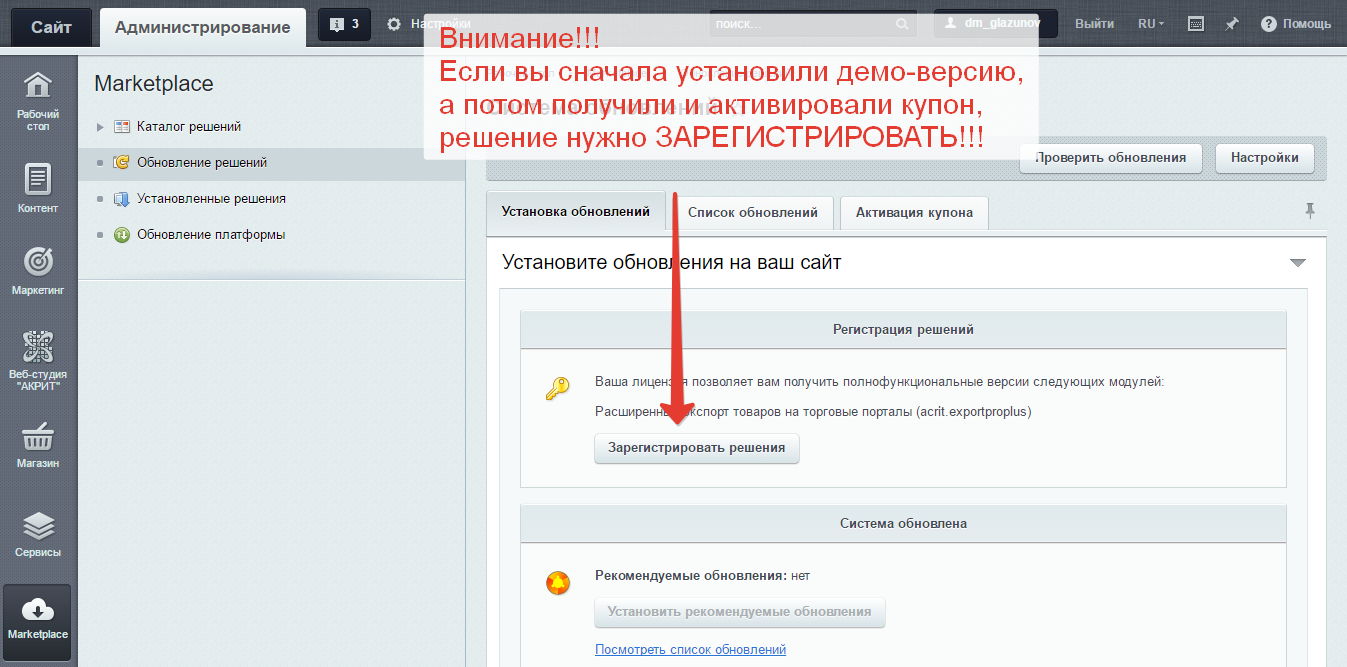Open the Рабочий стол sidebar section

(x=38, y=102)
